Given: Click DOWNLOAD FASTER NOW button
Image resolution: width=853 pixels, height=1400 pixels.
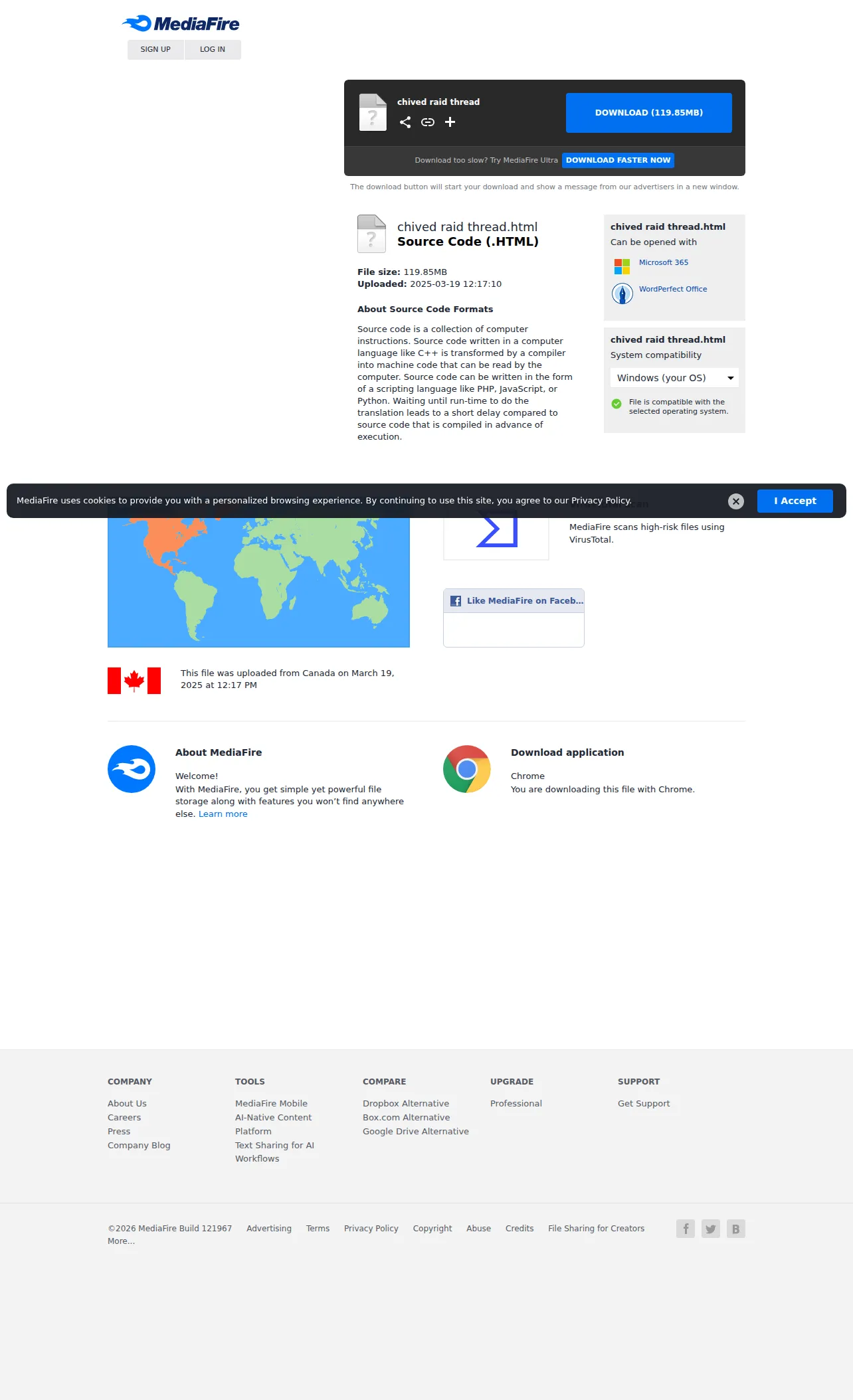Looking at the screenshot, I should 618,160.
